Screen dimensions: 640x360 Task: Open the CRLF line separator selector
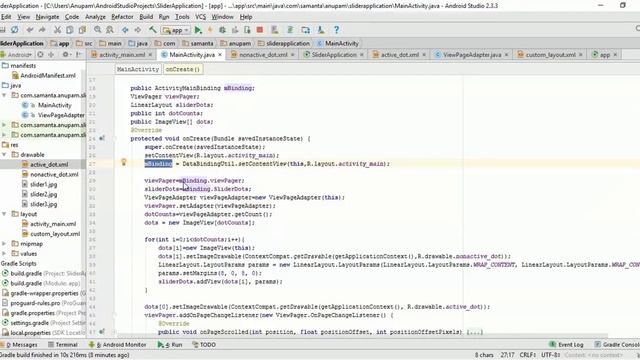[527, 355]
